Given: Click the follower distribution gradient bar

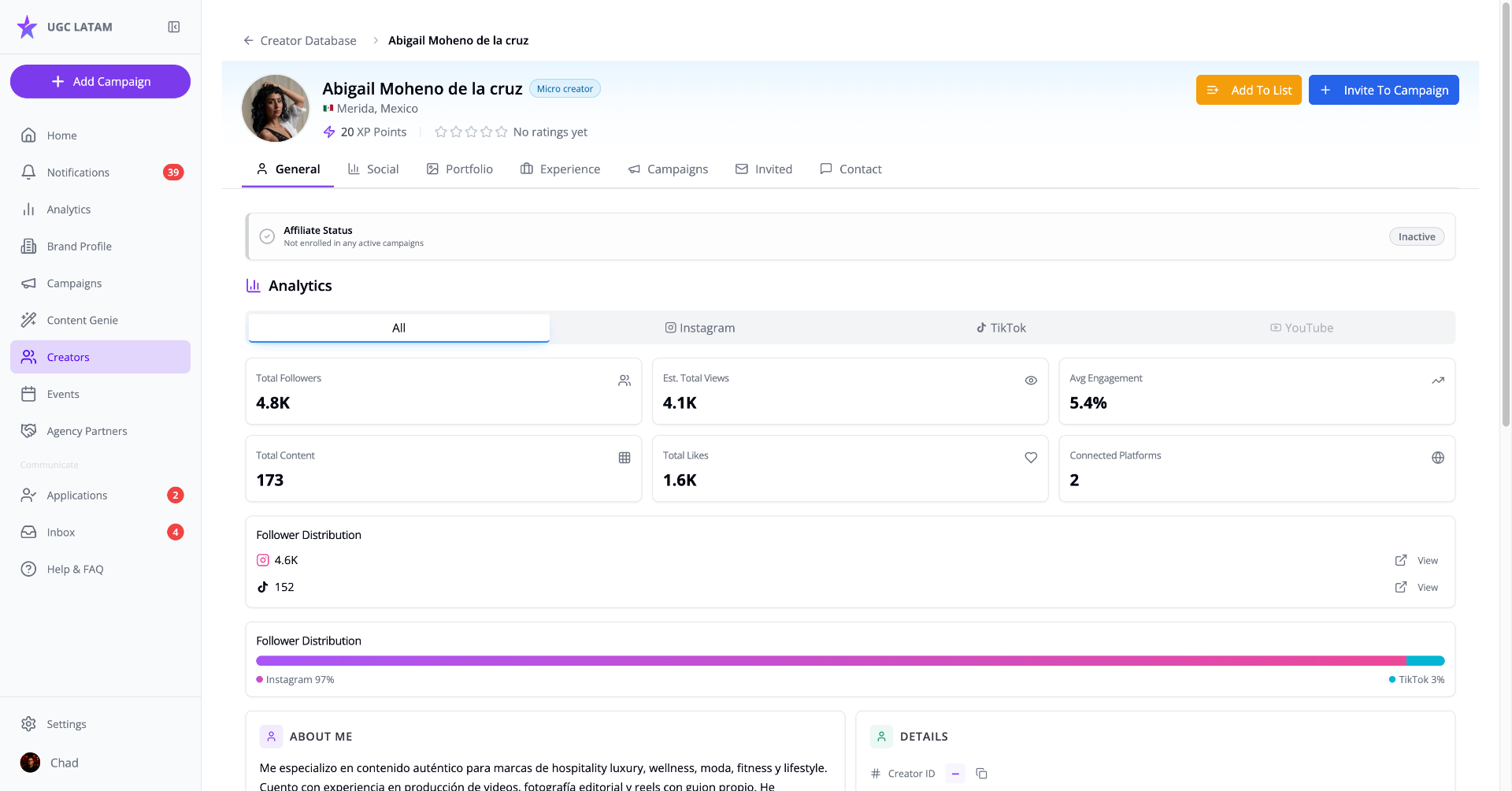Looking at the screenshot, I should coord(850,661).
